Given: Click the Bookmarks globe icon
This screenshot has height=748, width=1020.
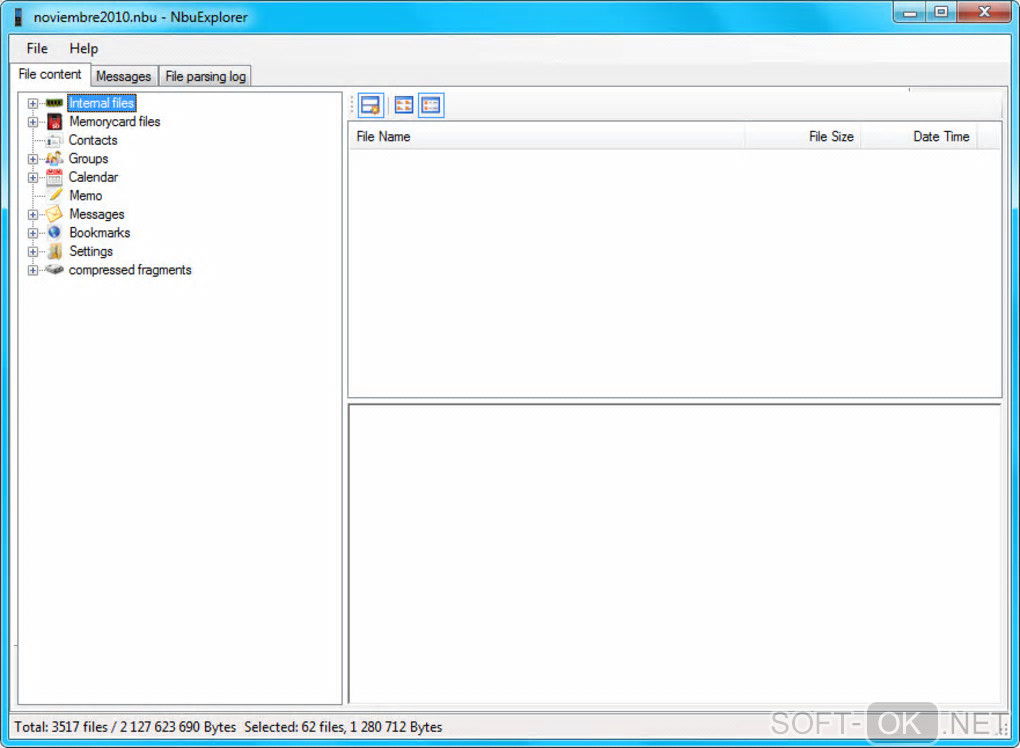Looking at the screenshot, I should pos(55,232).
